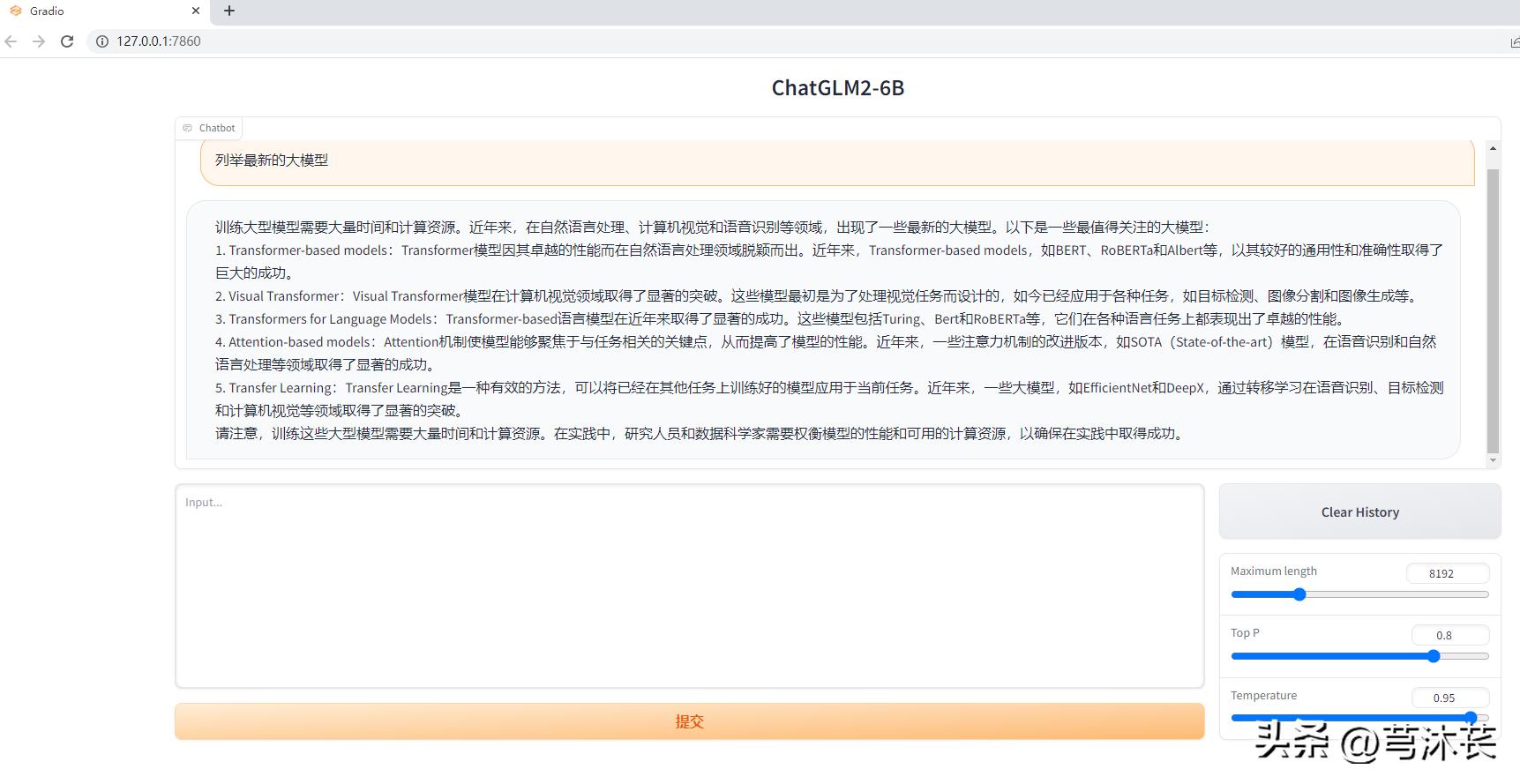Click the browser back arrow

[11, 41]
